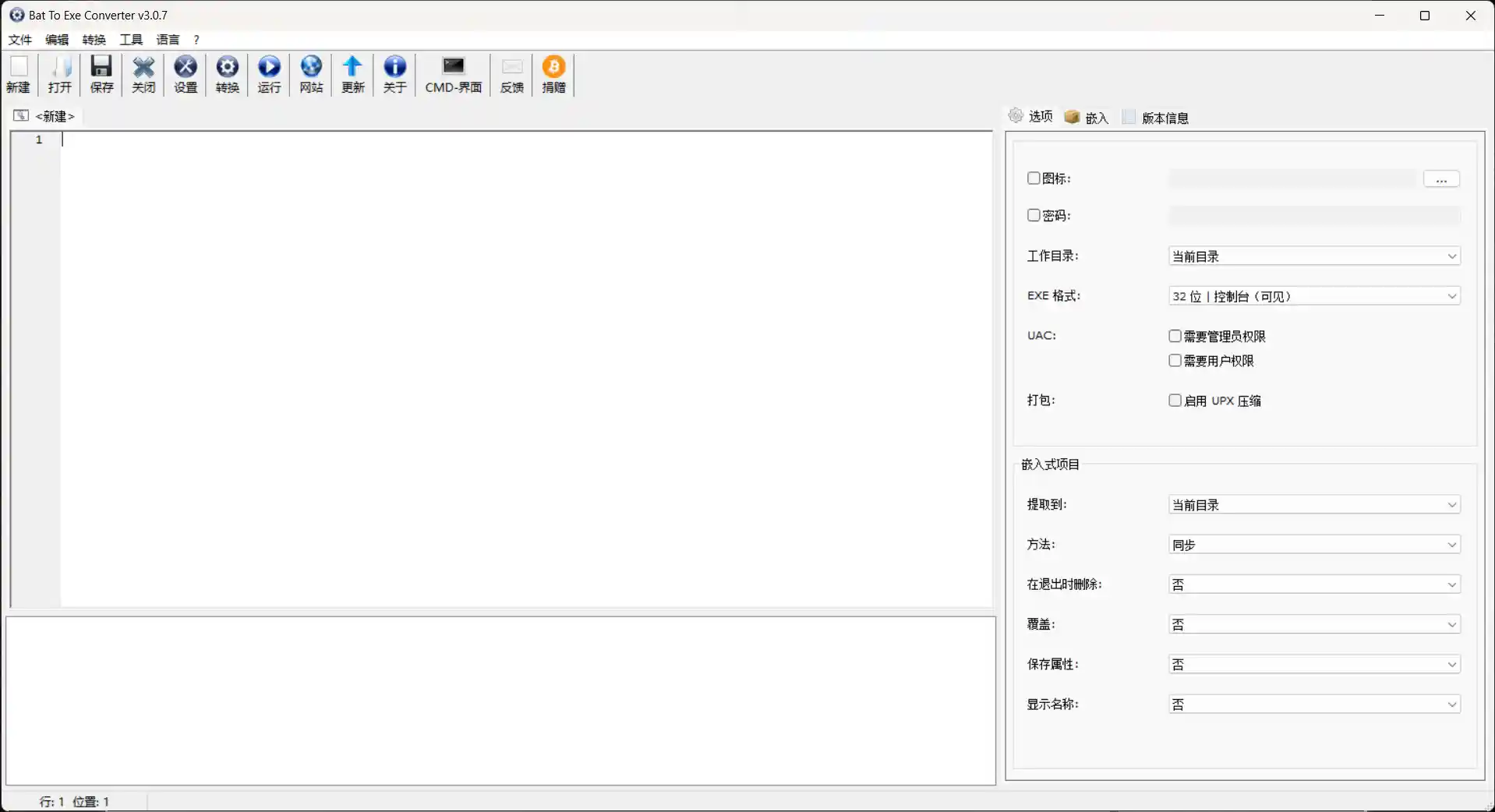Expand the 工作目录 dropdown
Viewport: 1495px width, 812px height.
[x=1314, y=256]
